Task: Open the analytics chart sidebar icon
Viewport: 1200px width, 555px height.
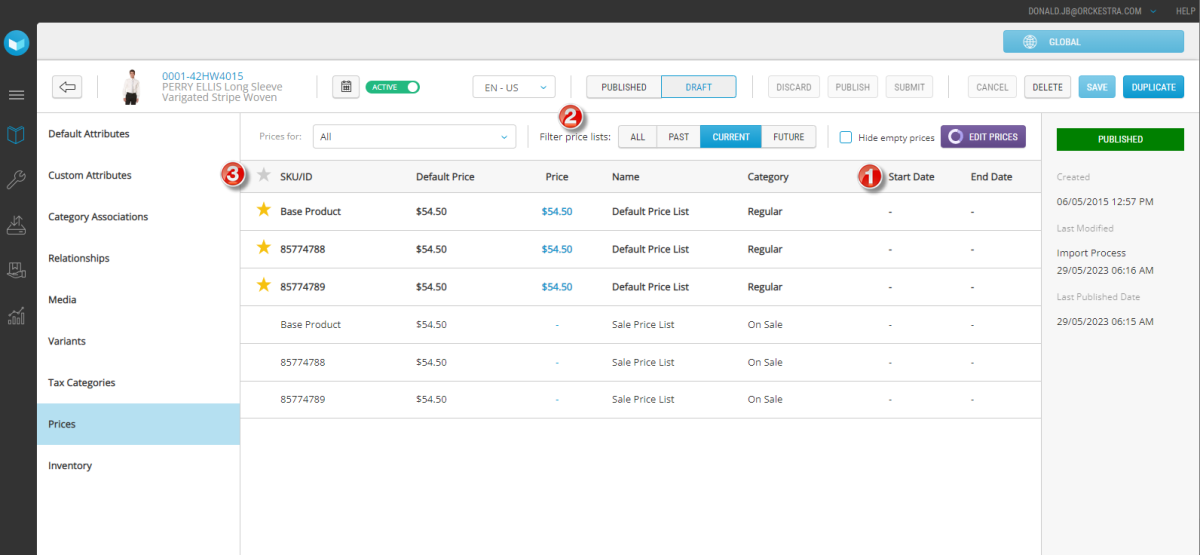Action: [x=17, y=316]
